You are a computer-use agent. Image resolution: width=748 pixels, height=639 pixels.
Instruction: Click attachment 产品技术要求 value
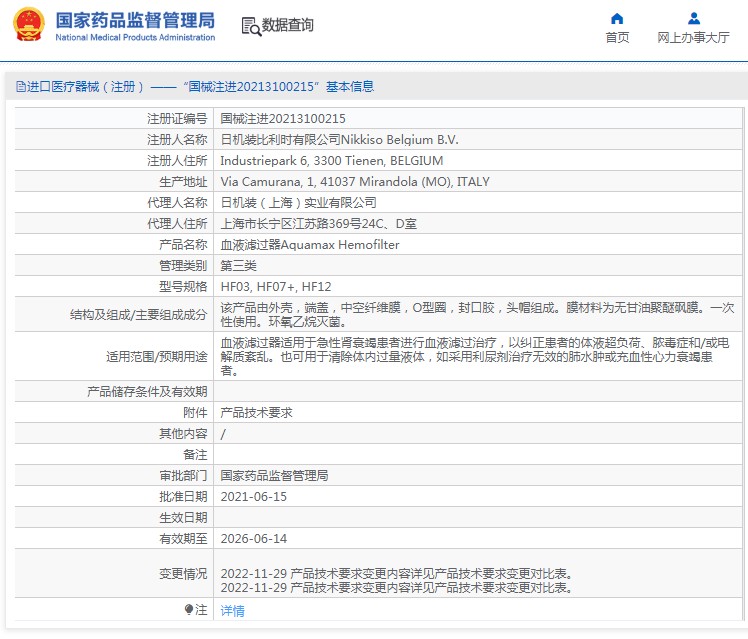pyautogui.click(x=256, y=412)
